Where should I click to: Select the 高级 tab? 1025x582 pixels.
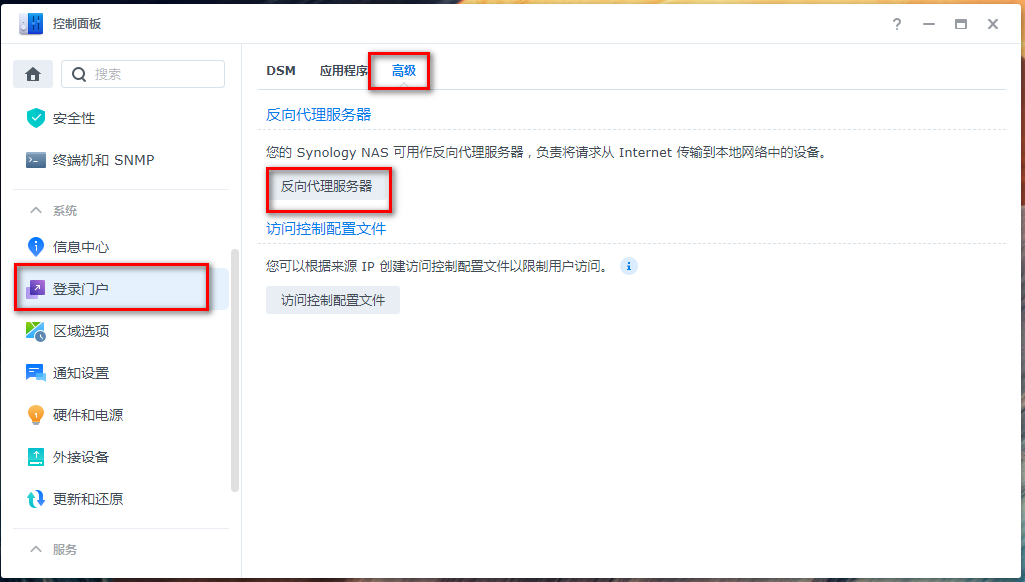point(404,71)
